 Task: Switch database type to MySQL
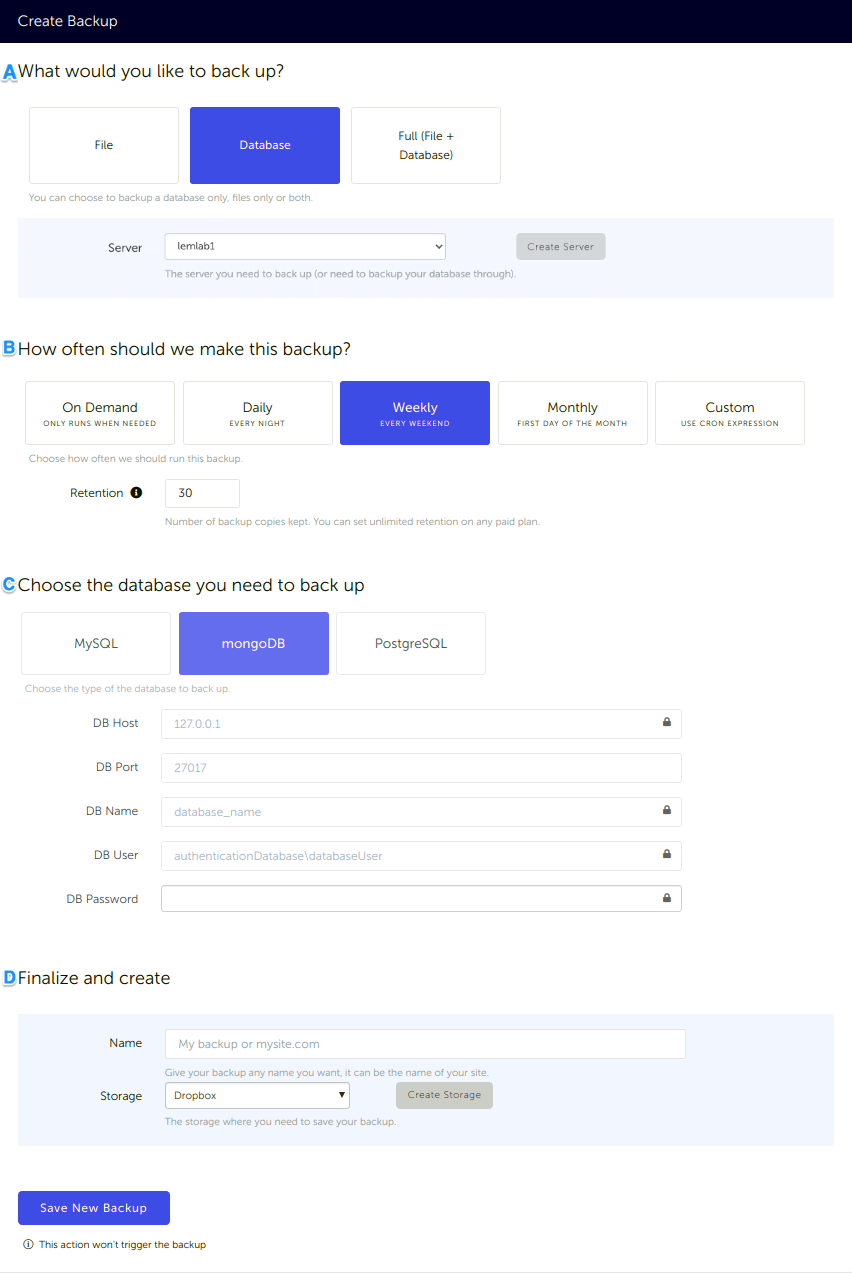pyautogui.click(x=96, y=643)
